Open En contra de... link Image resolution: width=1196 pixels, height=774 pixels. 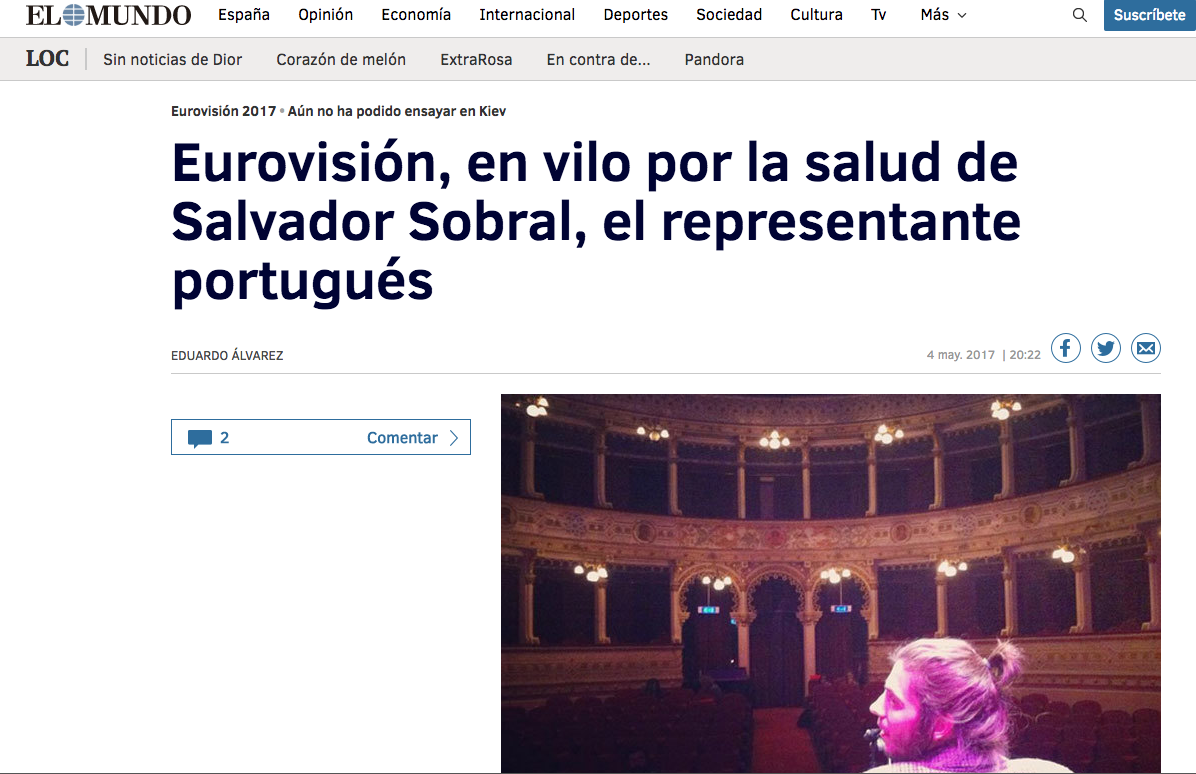click(x=598, y=59)
